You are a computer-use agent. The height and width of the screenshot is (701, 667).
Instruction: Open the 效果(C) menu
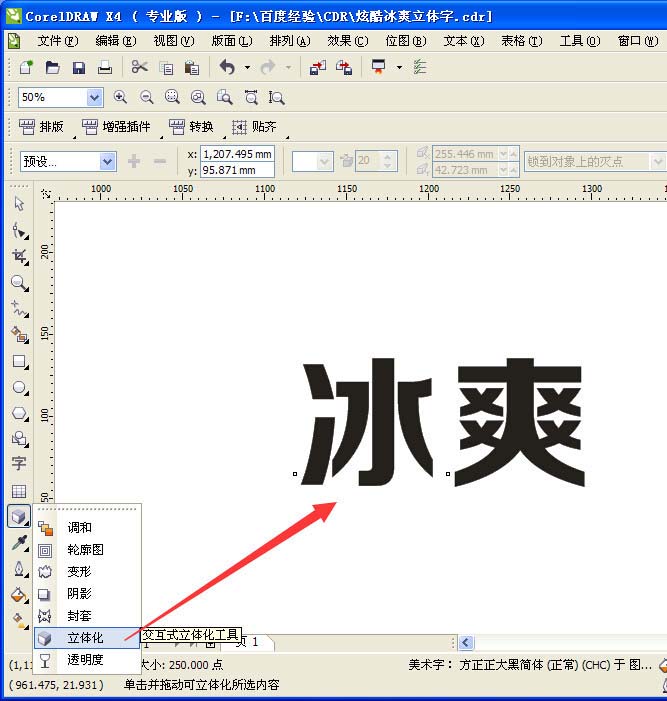pos(348,41)
